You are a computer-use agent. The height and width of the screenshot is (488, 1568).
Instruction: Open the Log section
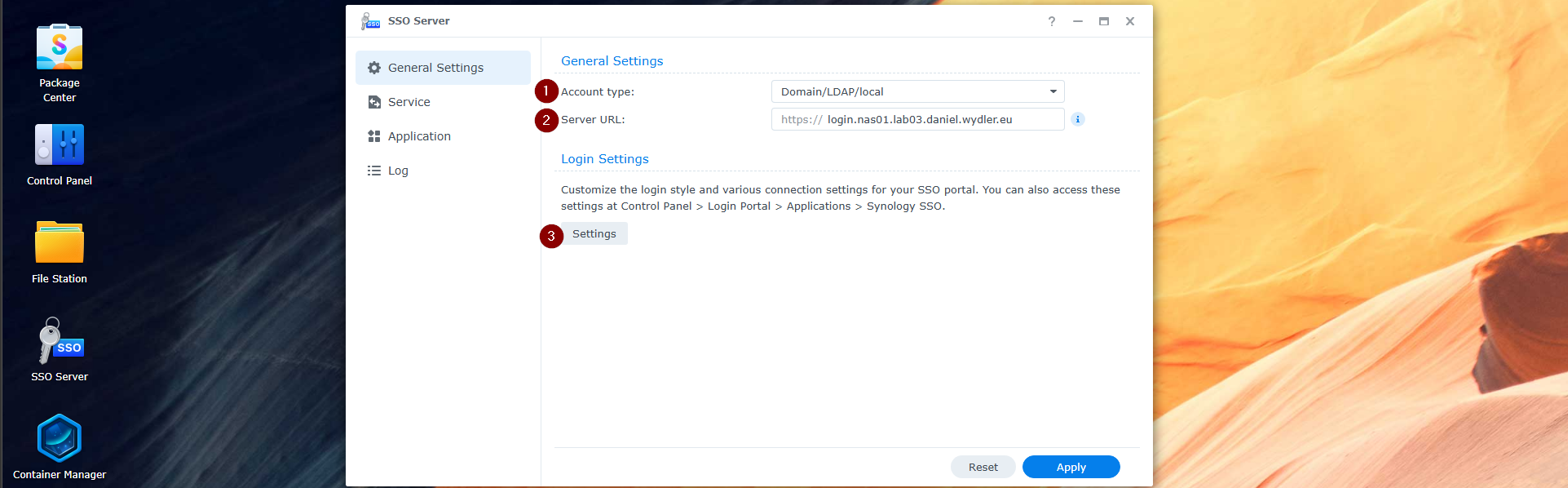pos(398,171)
